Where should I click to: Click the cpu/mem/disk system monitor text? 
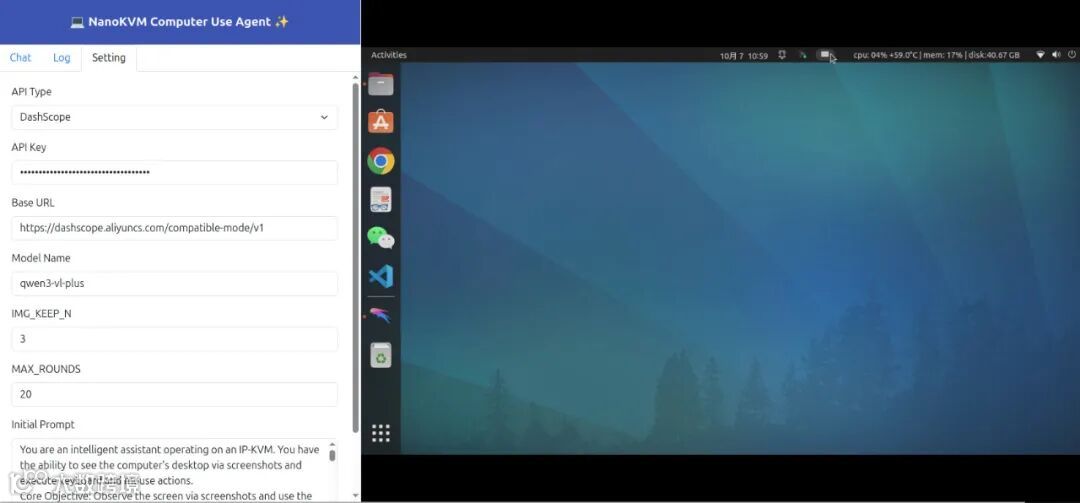[936, 55]
